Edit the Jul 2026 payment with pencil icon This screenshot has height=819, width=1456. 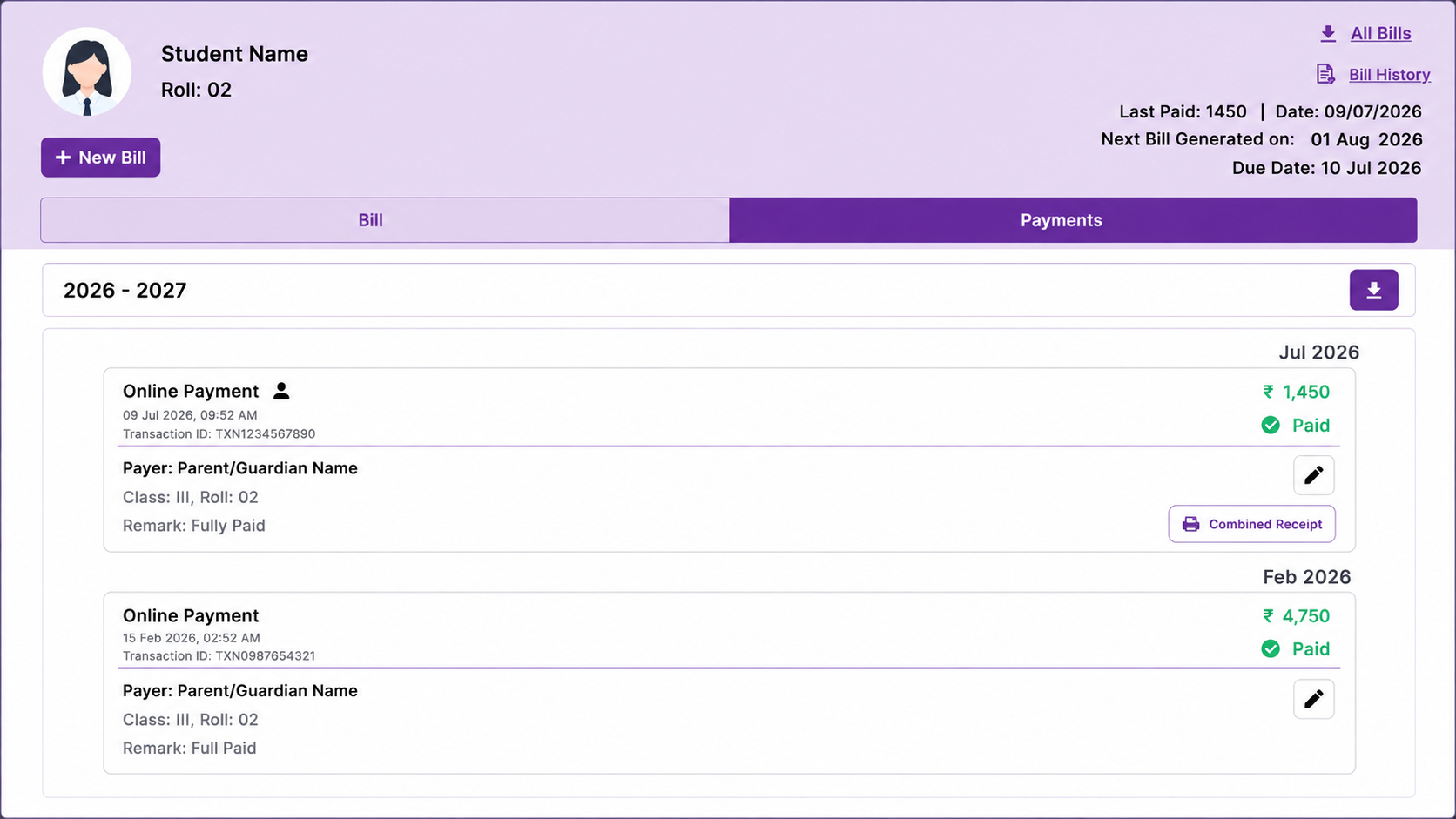click(x=1313, y=475)
